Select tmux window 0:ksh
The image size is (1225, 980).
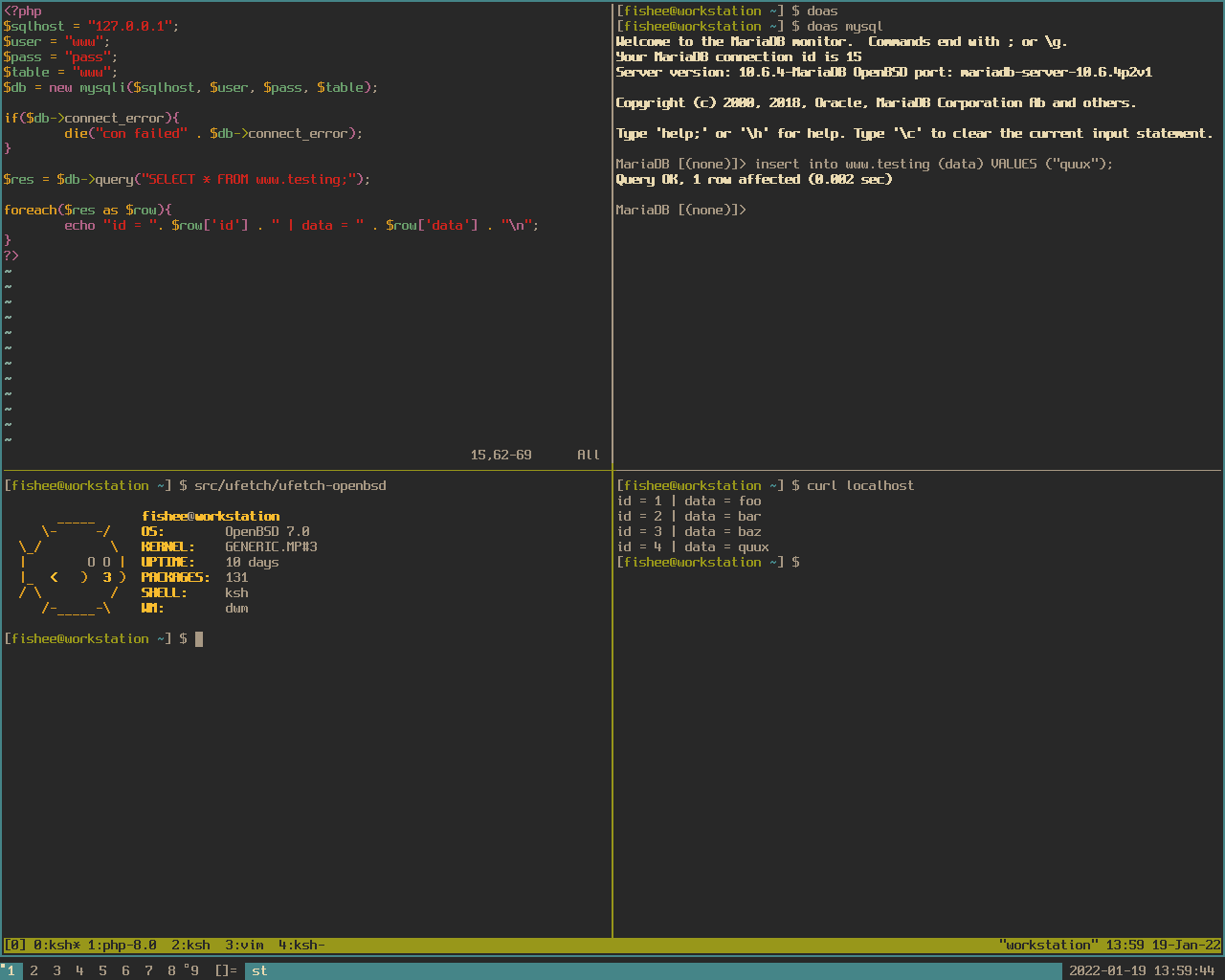[x=56, y=946]
